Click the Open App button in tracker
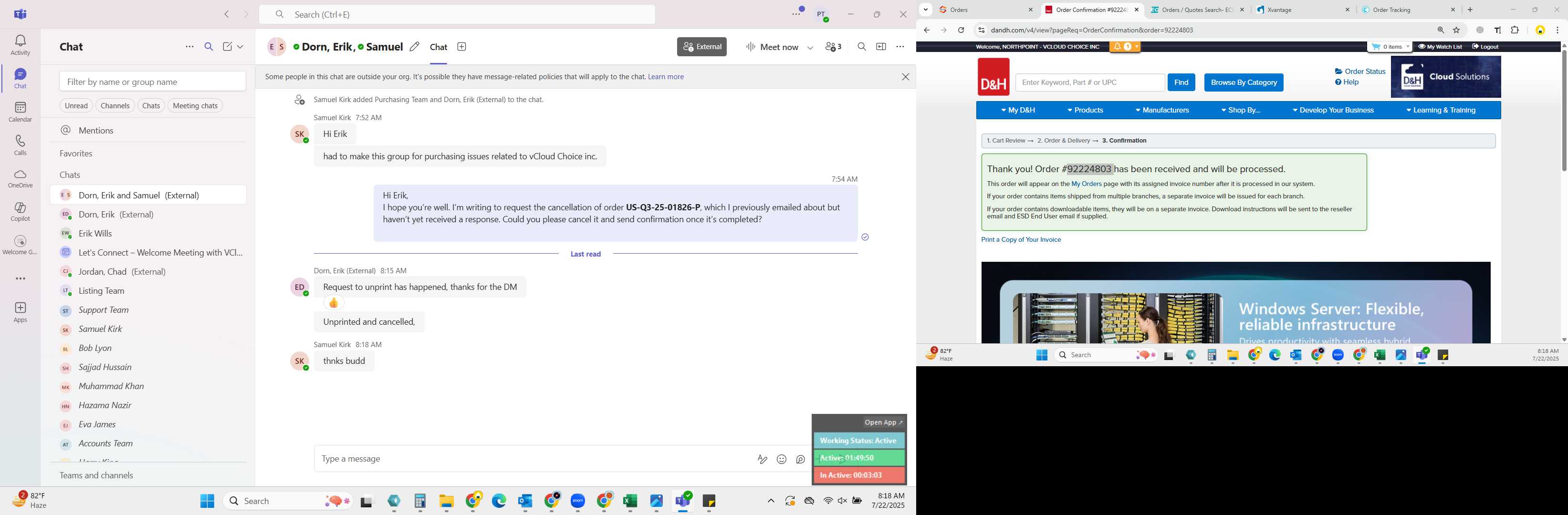The height and width of the screenshot is (515, 1568). tap(884, 422)
